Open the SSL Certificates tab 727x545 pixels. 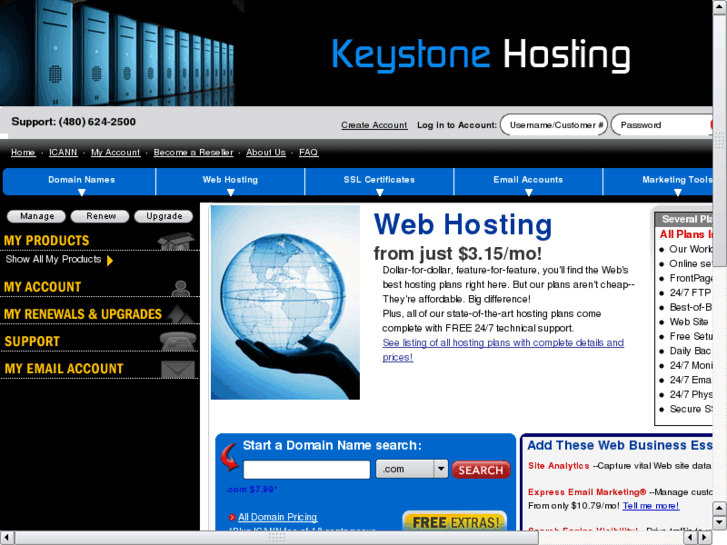tap(379, 181)
